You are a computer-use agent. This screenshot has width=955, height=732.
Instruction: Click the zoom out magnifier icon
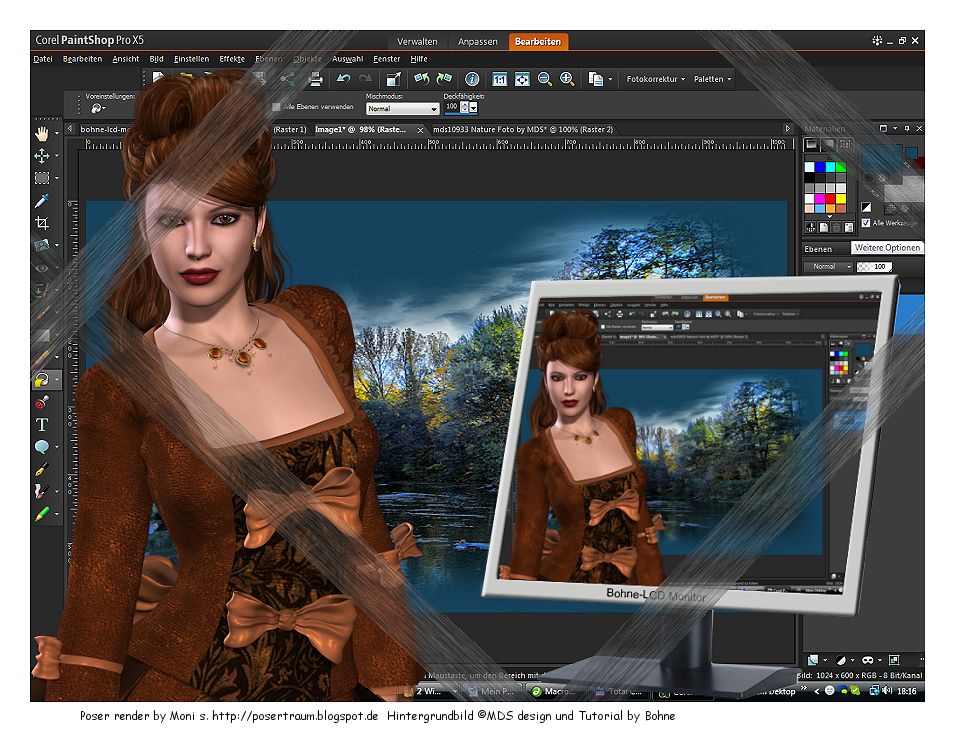coord(545,79)
